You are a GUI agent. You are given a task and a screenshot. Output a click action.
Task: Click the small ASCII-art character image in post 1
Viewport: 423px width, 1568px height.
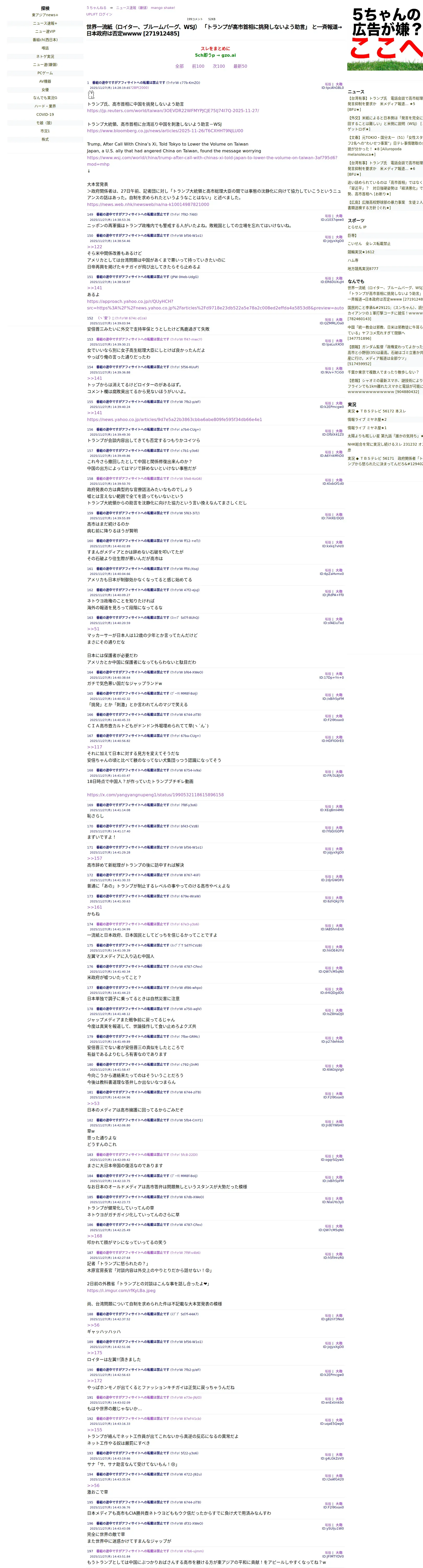point(91,95)
